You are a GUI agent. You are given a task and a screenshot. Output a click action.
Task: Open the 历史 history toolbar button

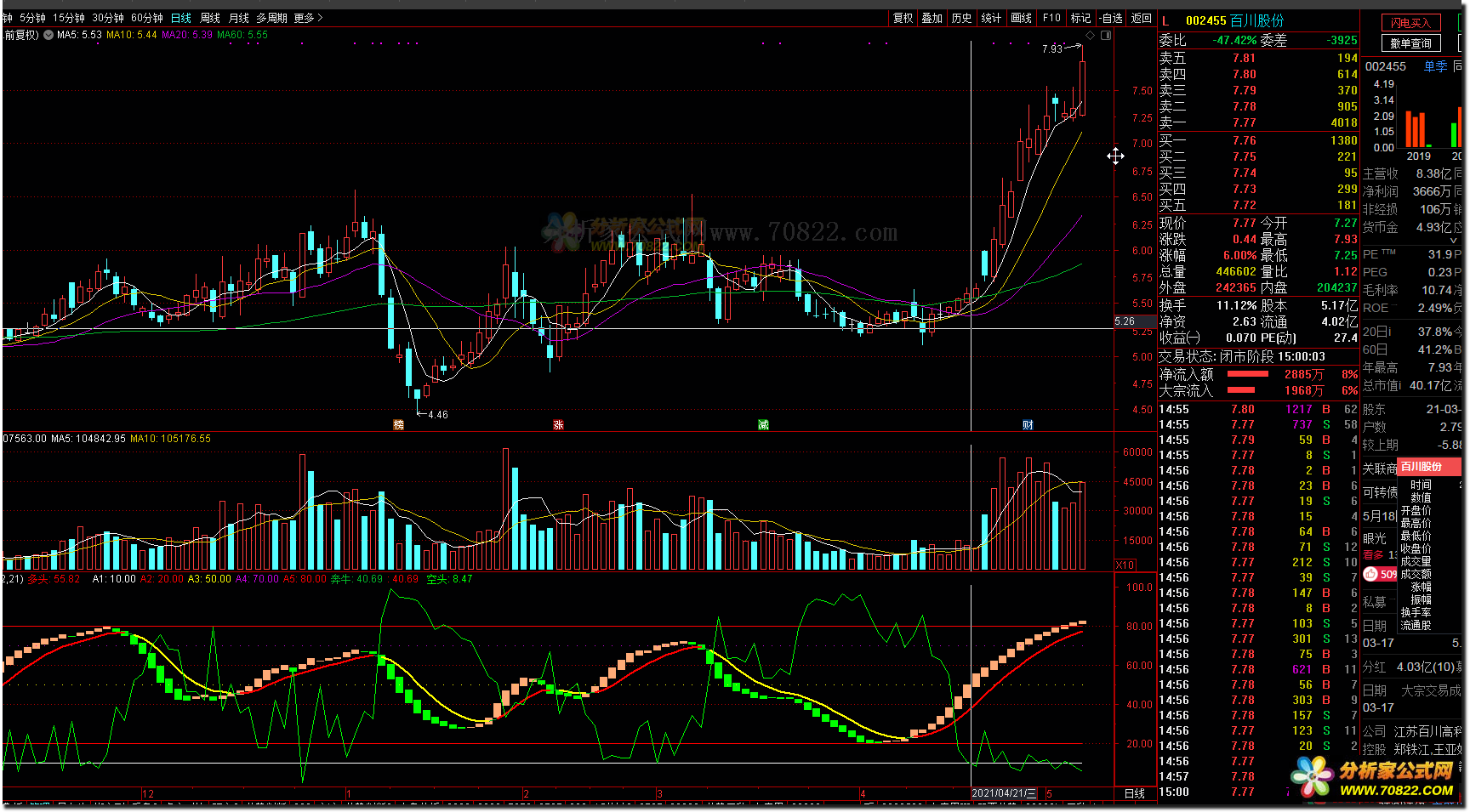tap(962, 18)
